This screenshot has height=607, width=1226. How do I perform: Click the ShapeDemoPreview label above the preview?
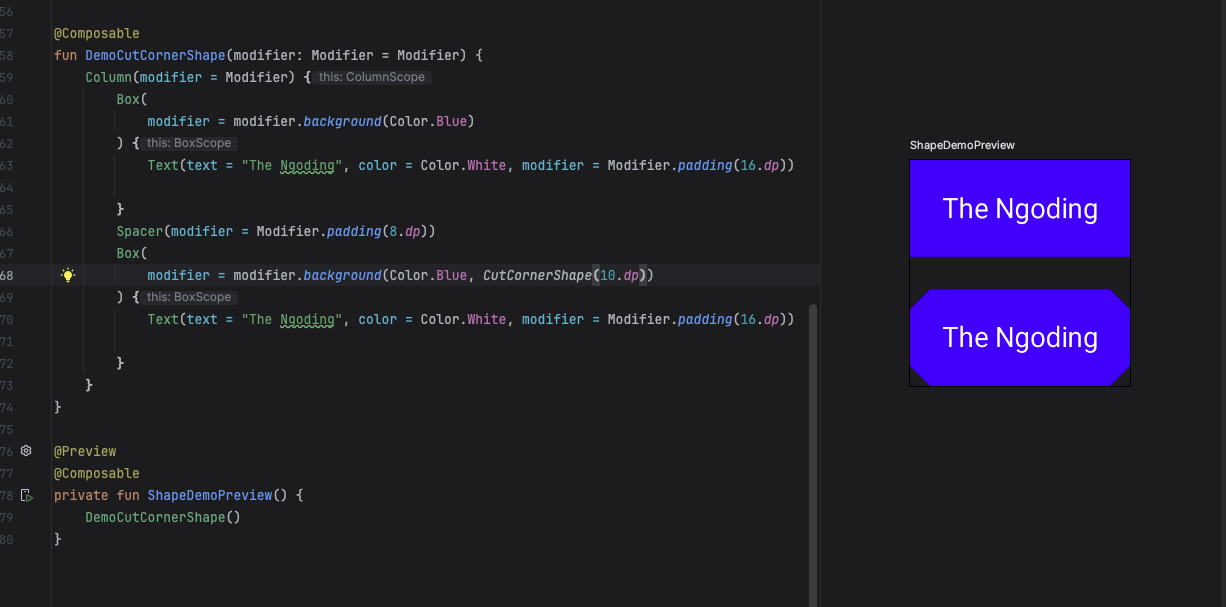click(x=961, y=145)
